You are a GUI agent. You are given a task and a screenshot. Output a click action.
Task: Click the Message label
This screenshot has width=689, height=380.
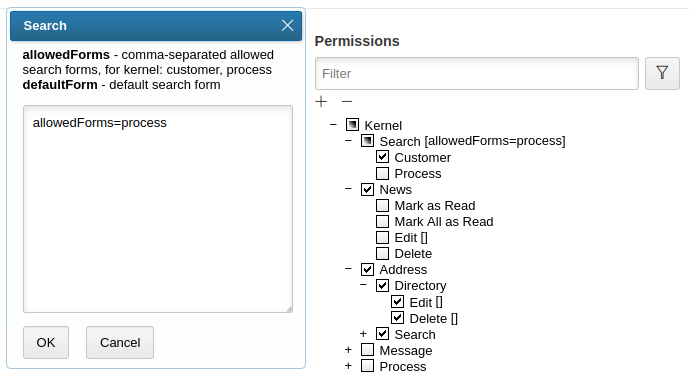coord(406,351)
